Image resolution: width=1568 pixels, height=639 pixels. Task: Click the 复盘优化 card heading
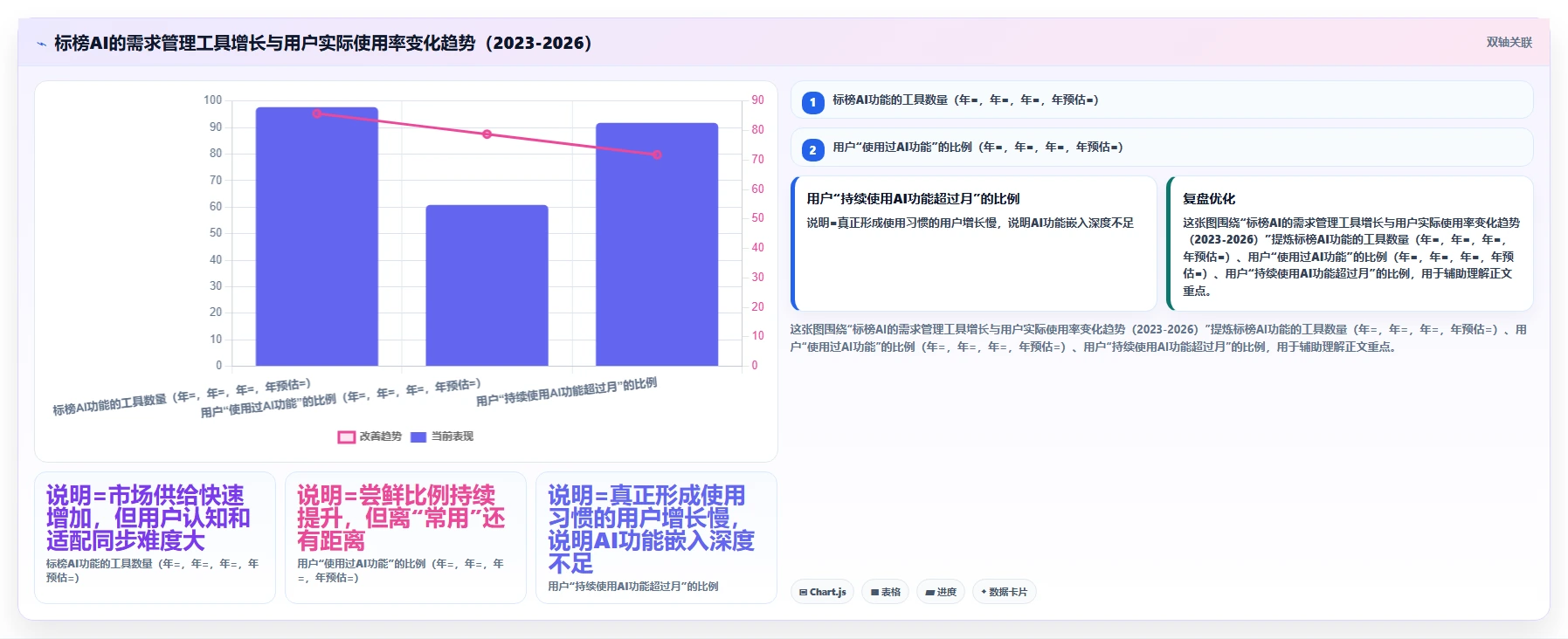tap(1209, 199)
